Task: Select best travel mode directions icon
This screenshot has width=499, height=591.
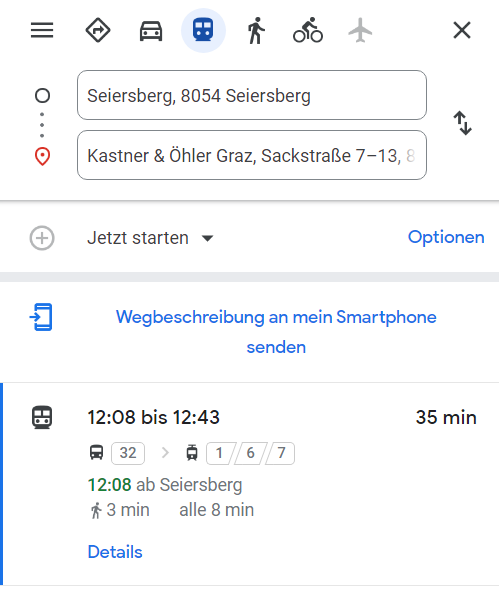Action: click(98, 30)
